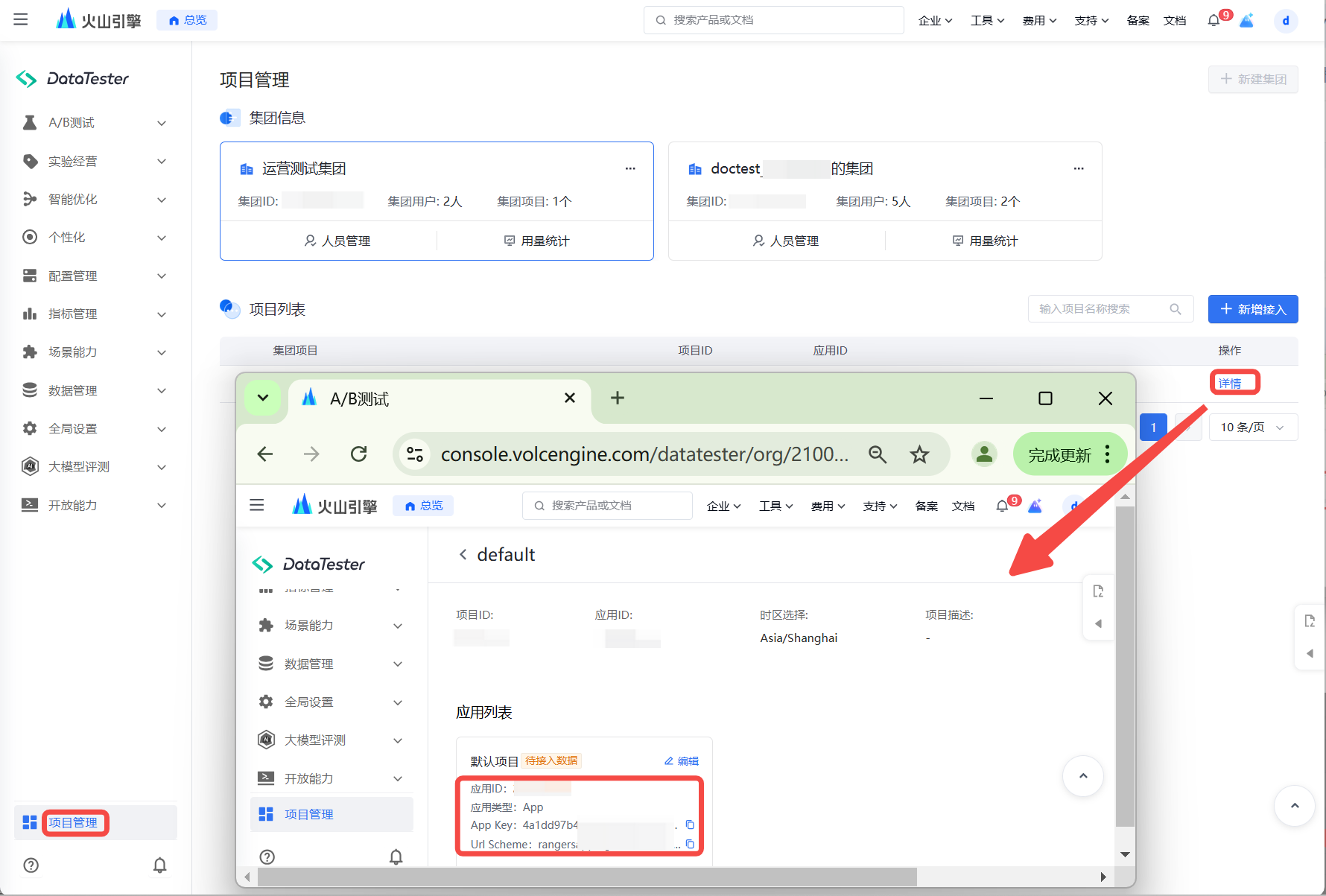The width and height of the screenshot is (1326, 896).
Task: Click the document icon at the main page's right edge
Action: click(1310, 621)
